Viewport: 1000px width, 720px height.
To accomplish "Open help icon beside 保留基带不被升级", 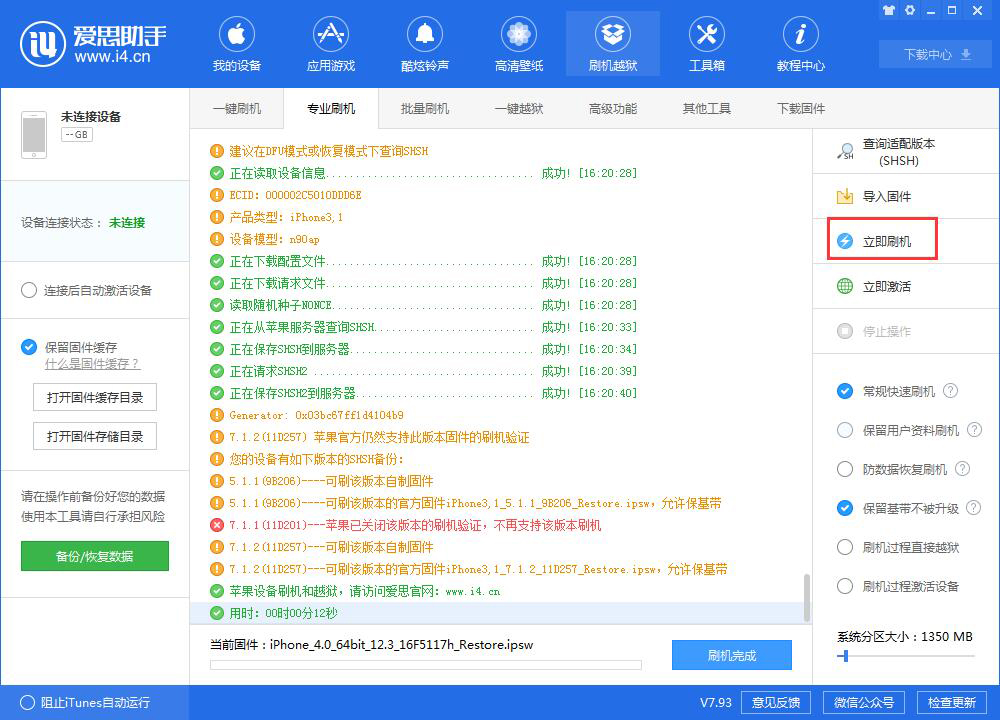I will pos(974,508).
